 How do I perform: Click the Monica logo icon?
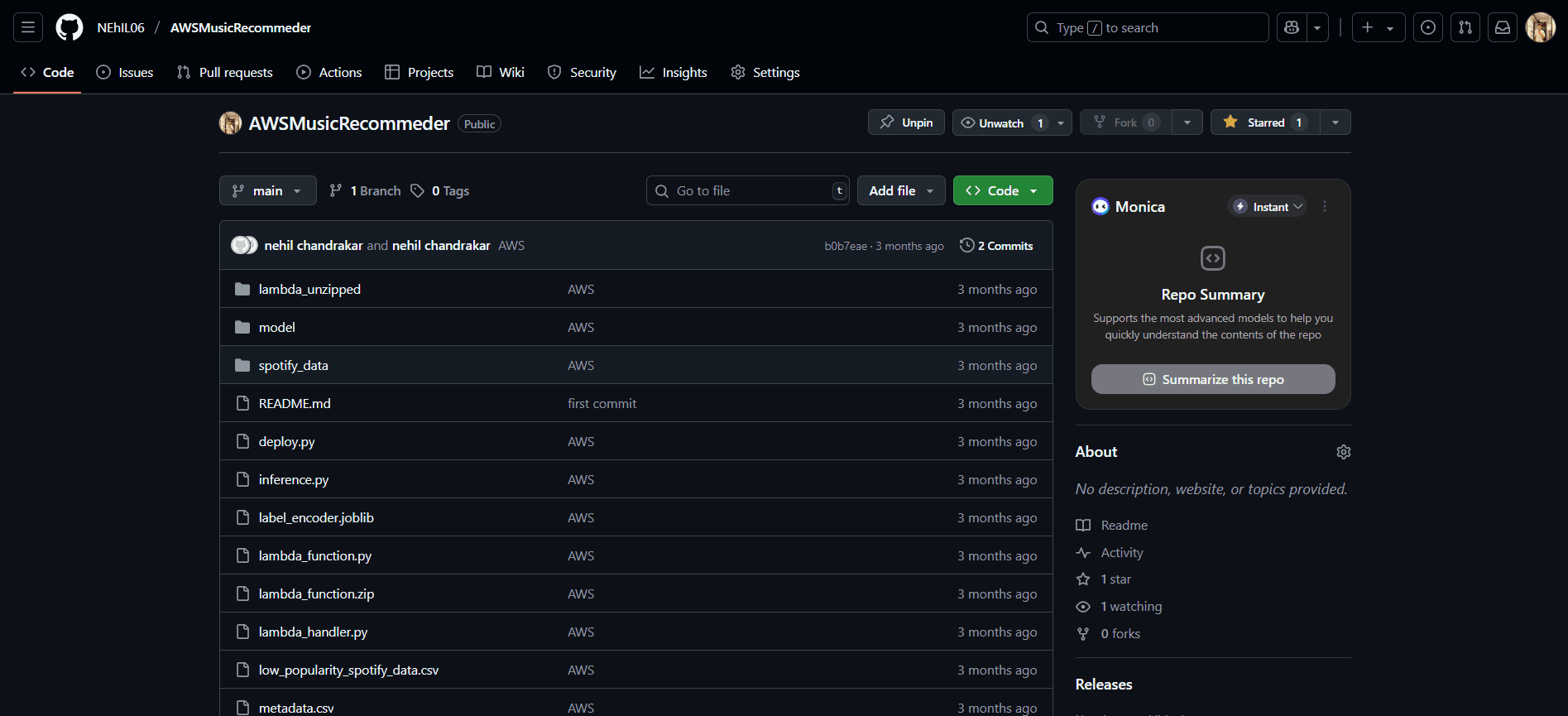click(1100, 207)
